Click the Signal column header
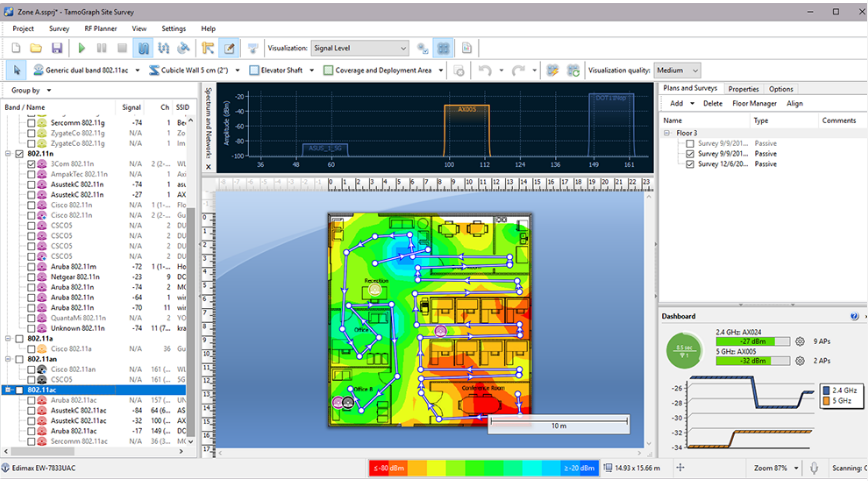The image size is (868, 481). [131, 107]
